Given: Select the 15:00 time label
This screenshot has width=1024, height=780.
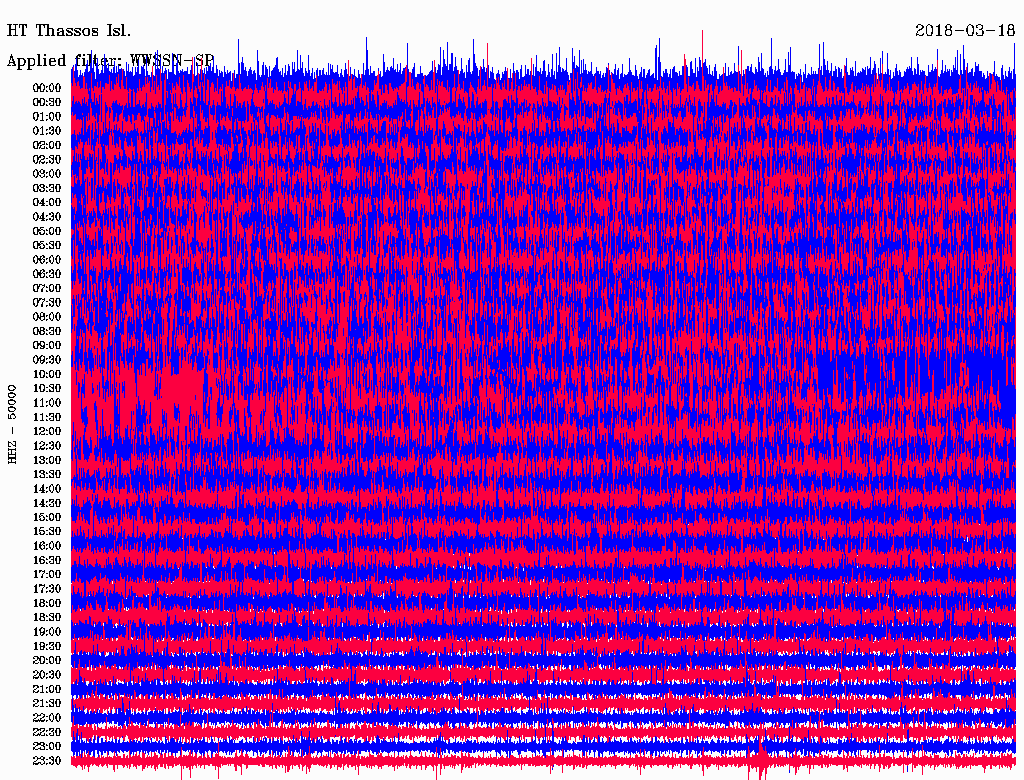Looking at the screenshot, I should pos(47,517).
